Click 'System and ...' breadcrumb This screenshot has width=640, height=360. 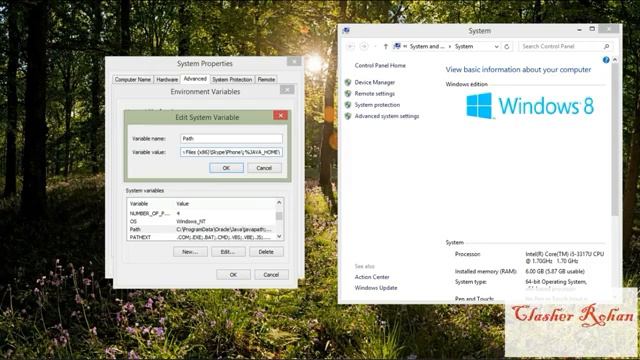[x=427, y=47]
